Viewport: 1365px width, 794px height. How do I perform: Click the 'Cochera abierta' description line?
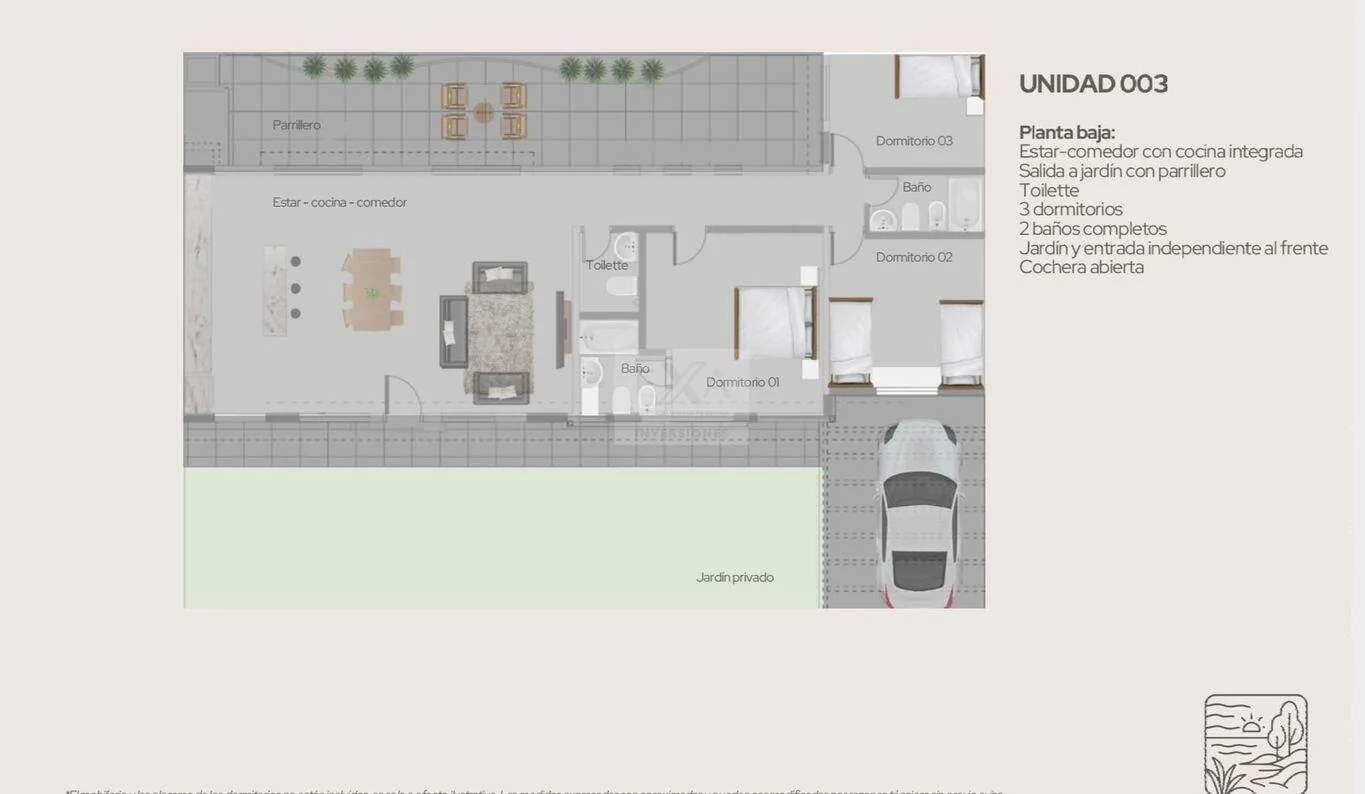(1081, 267)
